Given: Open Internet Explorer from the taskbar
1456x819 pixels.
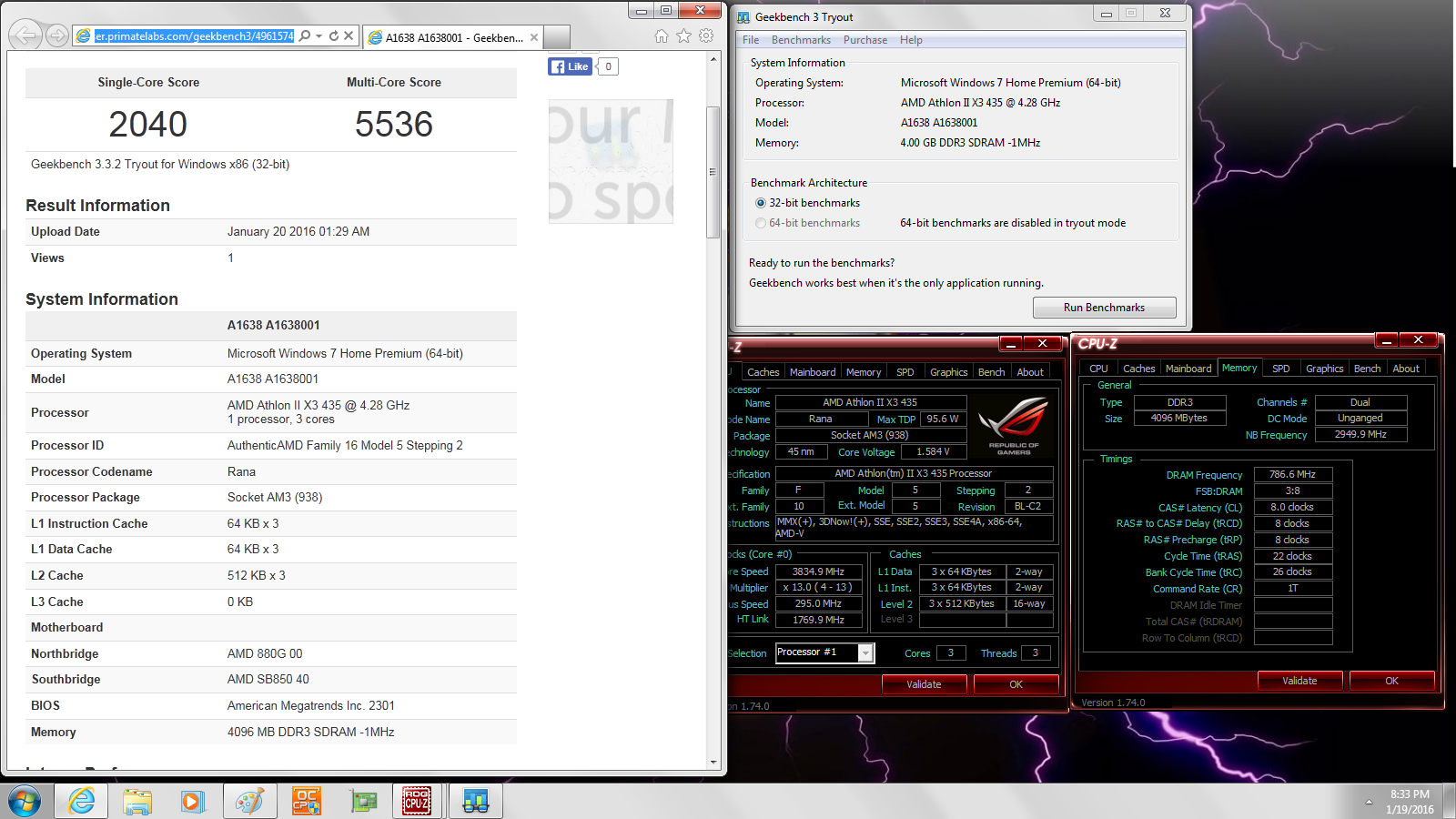Looking at the screenshot, I should (81, 801).
